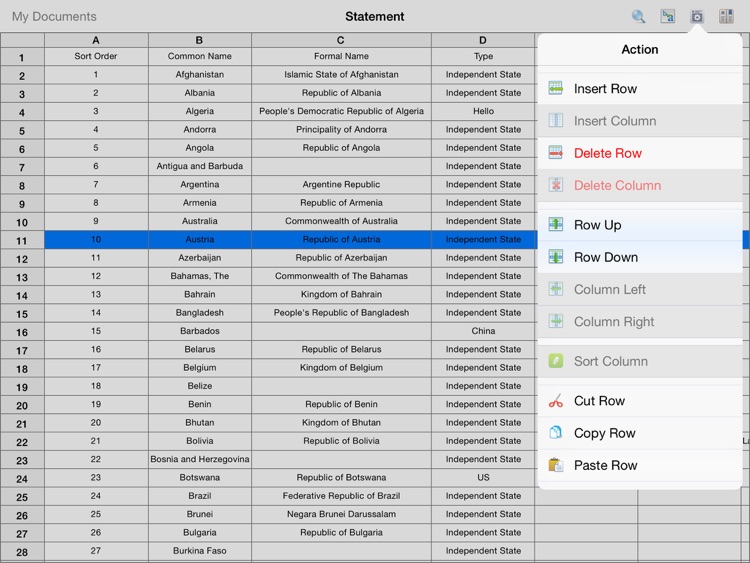The height and width of the screenshot is (563, 750).
Task: Click the Hello cell in Type column
Action: (483, 111)
